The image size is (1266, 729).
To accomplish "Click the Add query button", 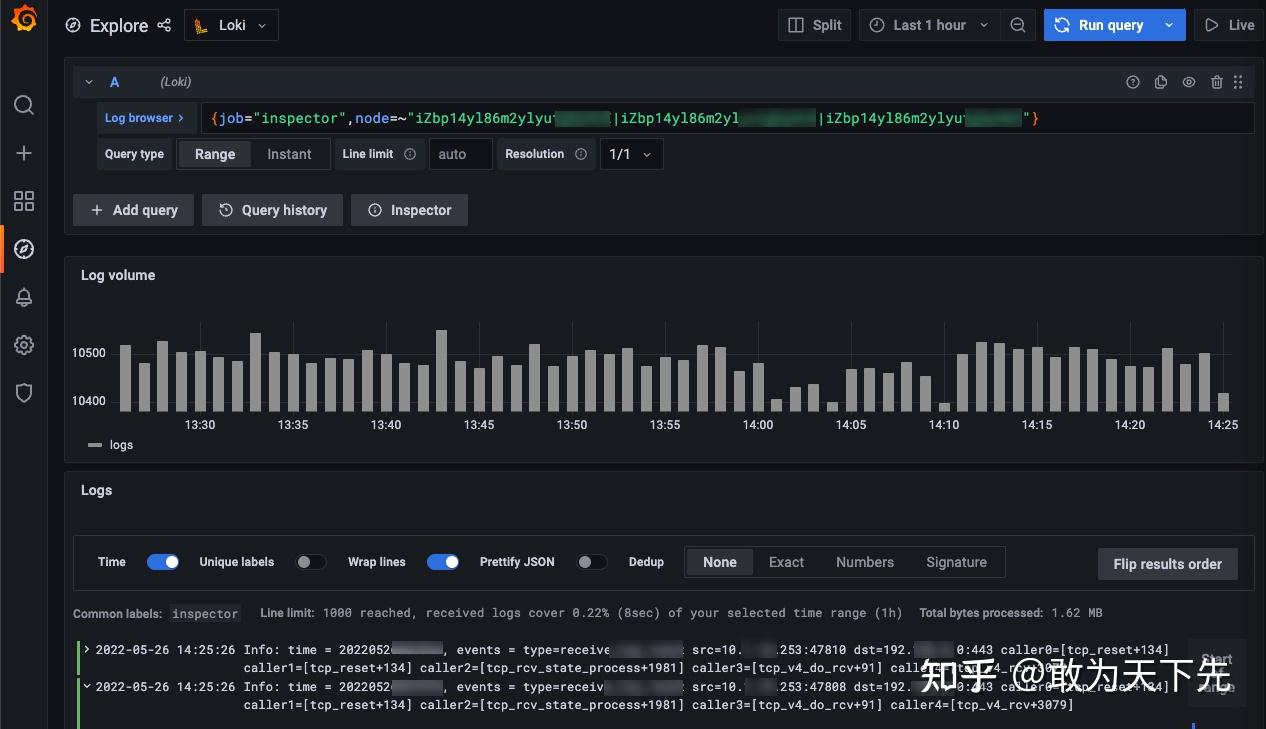I will 133,210.
